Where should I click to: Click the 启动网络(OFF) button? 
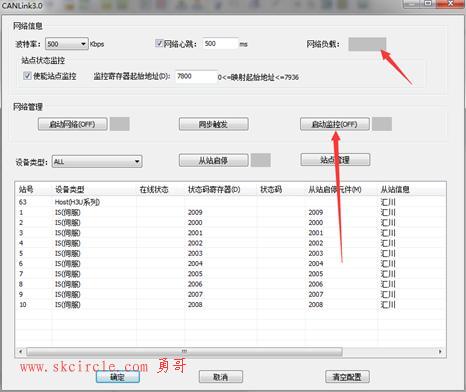[x=72, y=124]
